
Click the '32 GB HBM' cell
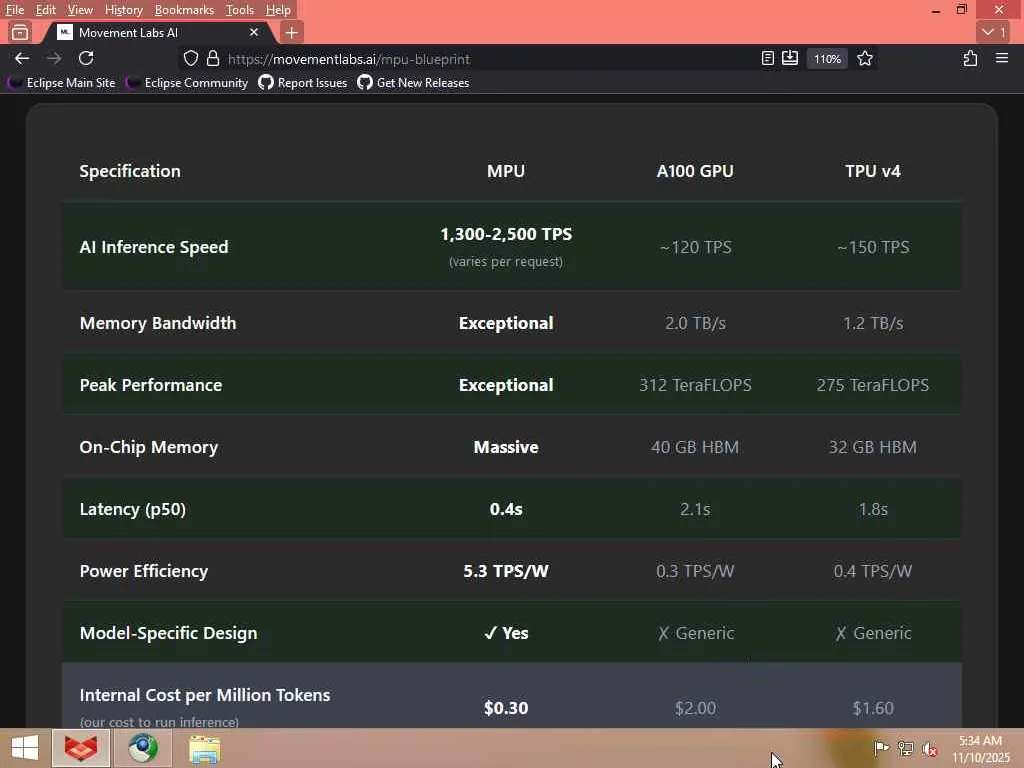coord(872,447)
